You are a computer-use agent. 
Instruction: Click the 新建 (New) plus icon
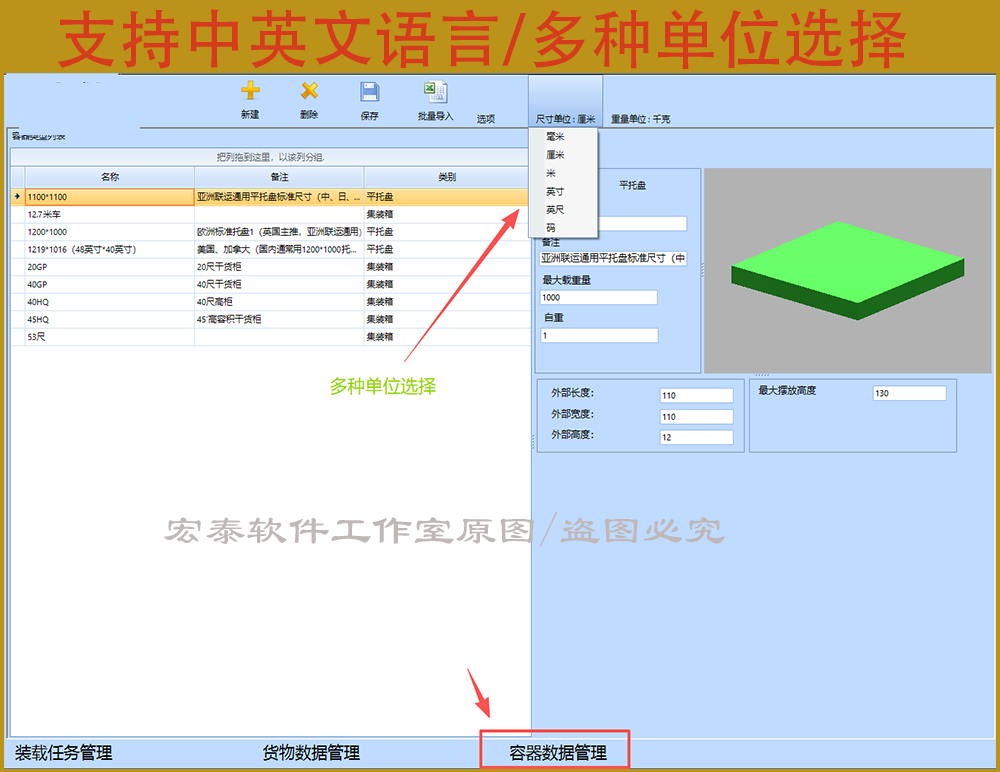click(x=250, y=91)
